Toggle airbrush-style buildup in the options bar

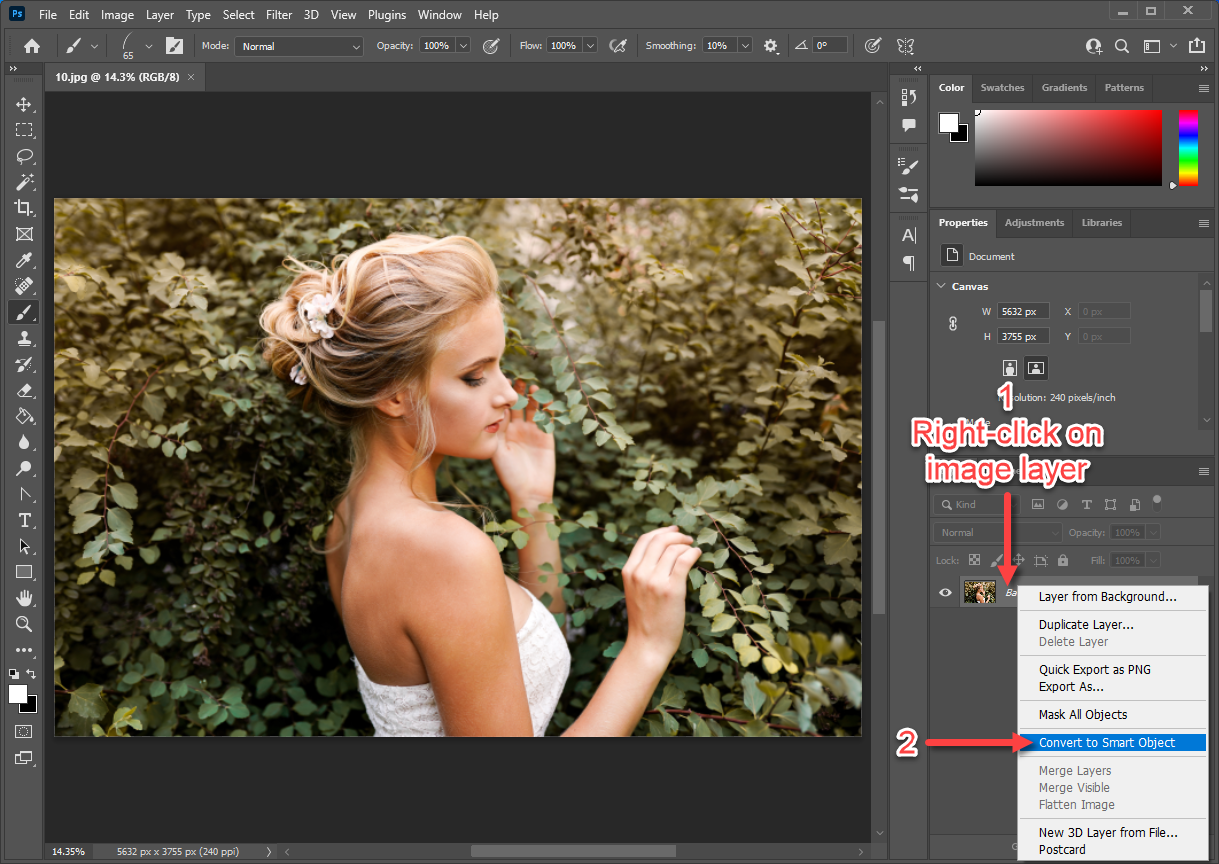(617, 45)
